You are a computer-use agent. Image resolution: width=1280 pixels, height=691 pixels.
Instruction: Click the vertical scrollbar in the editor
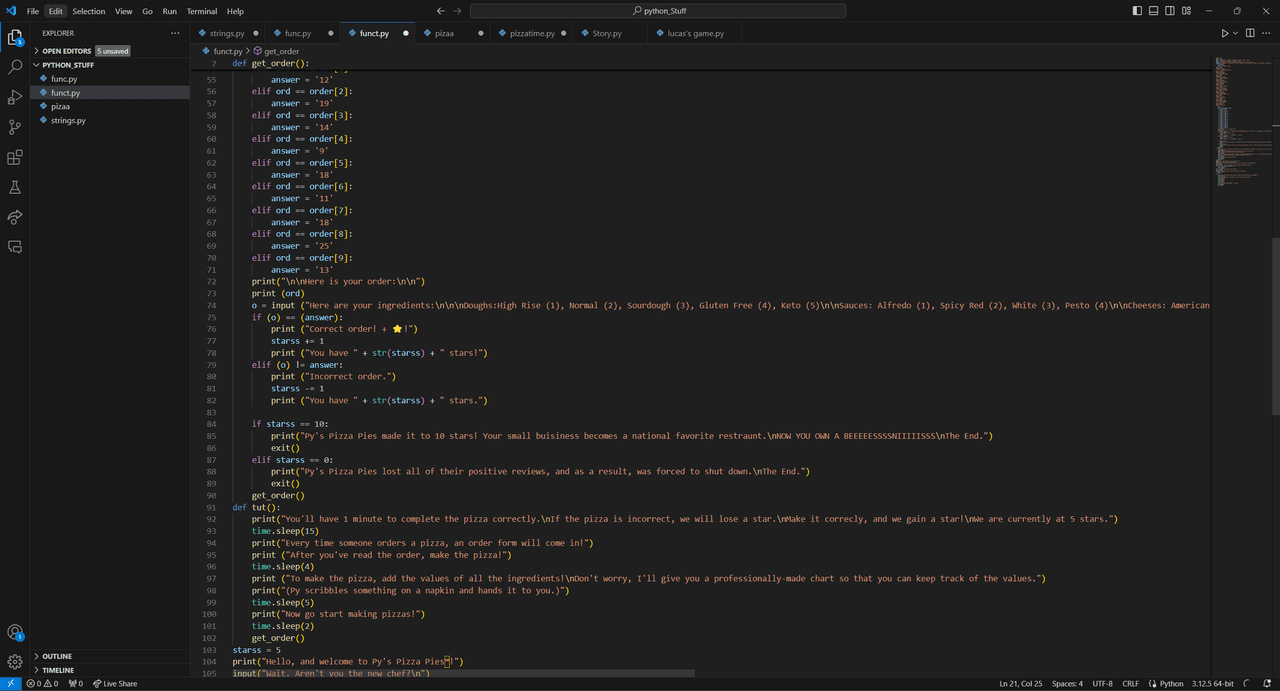click(x=1276, y=325)
